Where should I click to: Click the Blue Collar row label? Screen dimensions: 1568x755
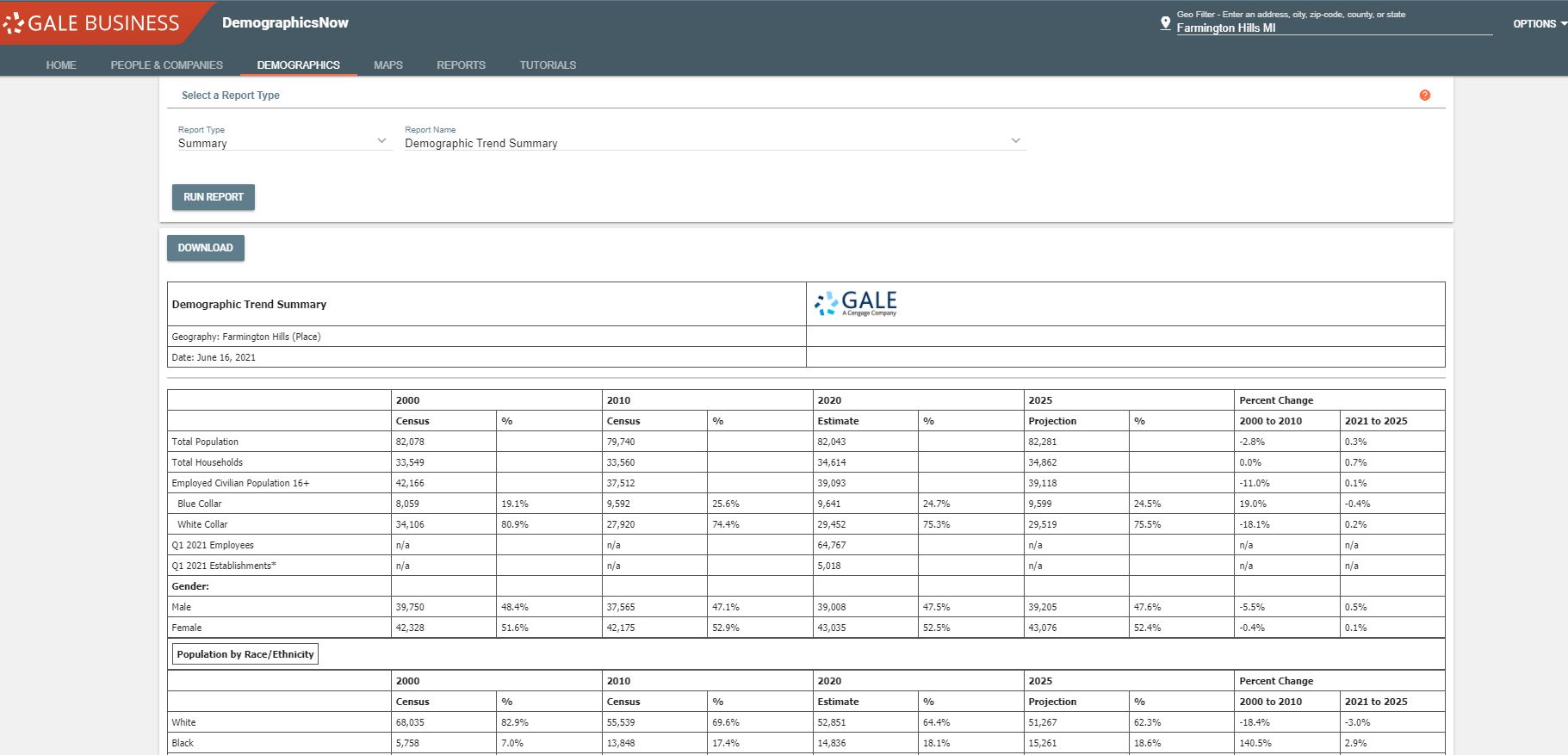pyautogui.click(x=200, y=504)
